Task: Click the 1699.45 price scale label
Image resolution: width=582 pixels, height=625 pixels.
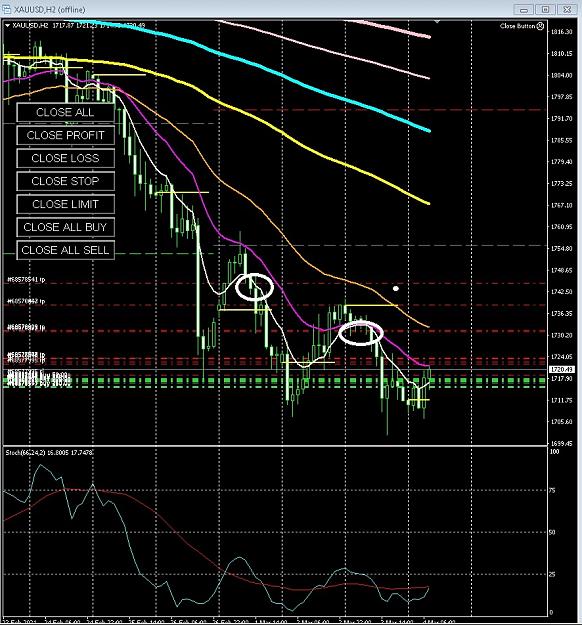Action: pos(561,443)
